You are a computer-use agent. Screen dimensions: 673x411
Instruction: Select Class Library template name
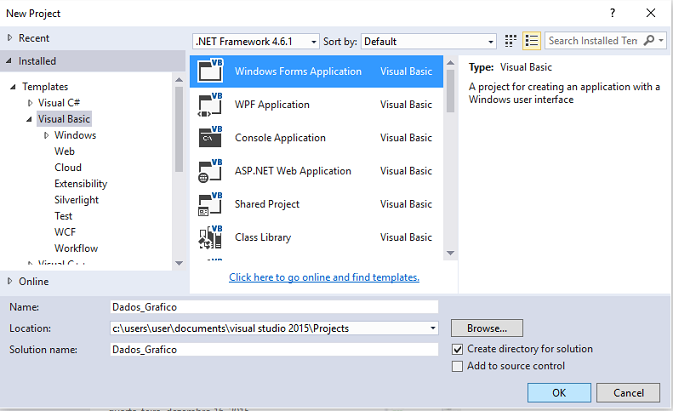pos(263,237)
